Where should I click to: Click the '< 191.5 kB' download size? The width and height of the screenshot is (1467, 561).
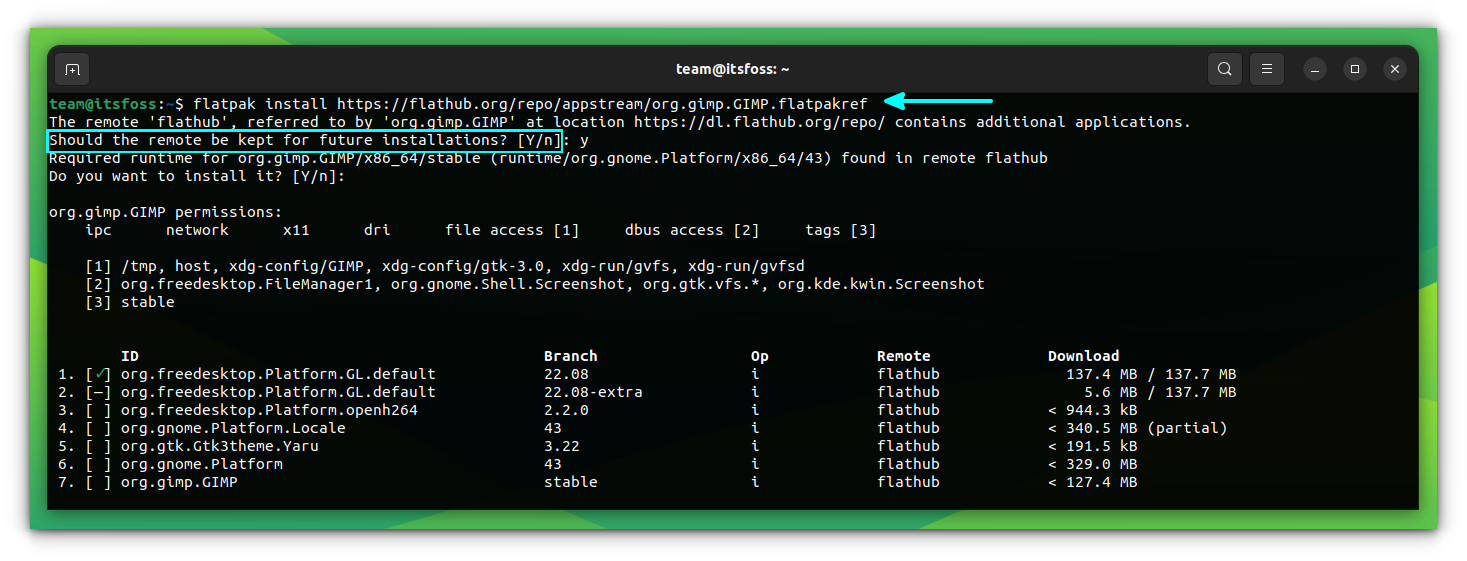pos(1093,446)
